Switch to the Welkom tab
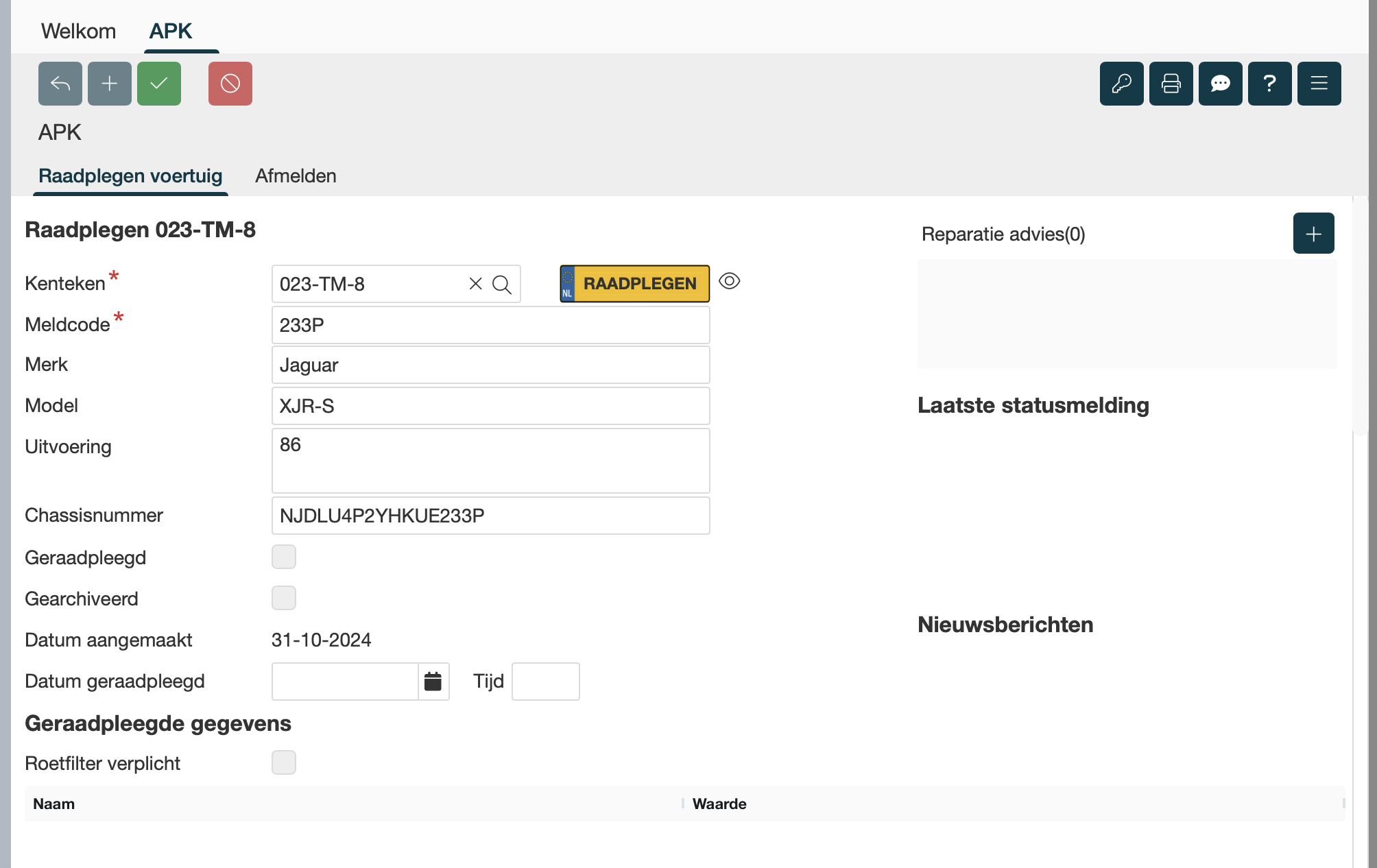This screenshot has width=1377, height=868. coord(78,31)
